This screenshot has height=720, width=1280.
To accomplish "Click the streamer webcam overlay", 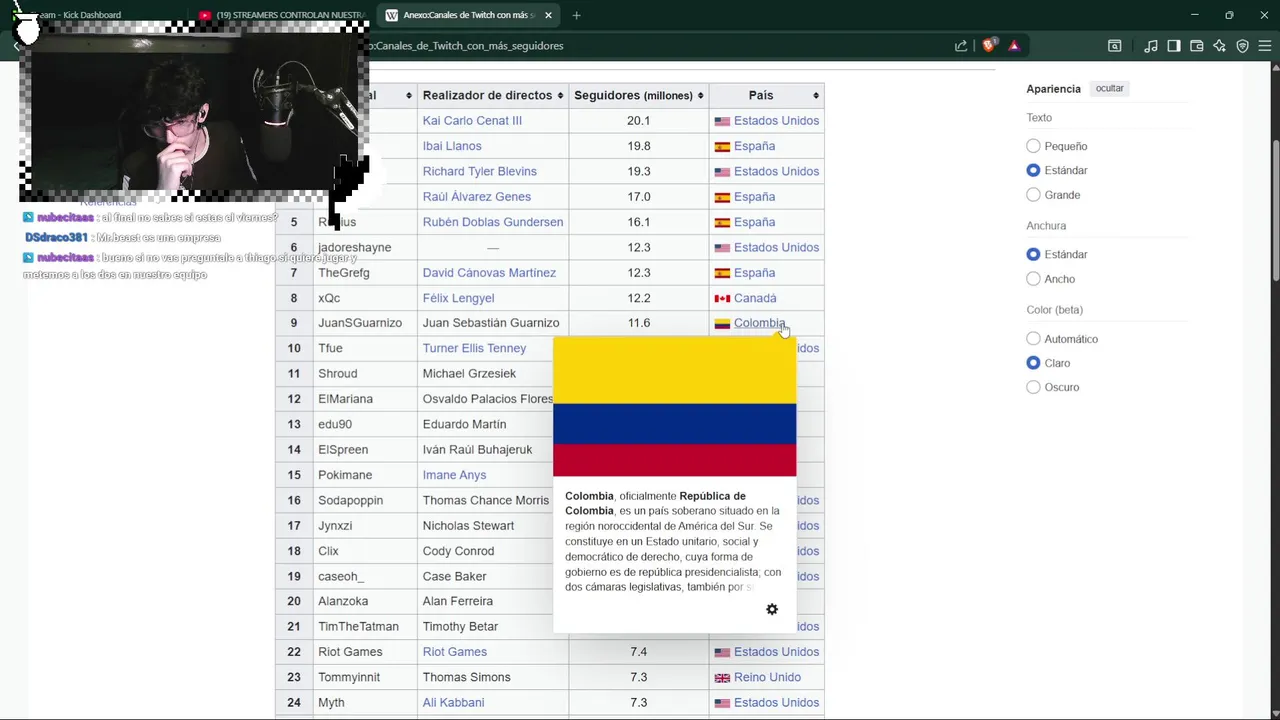I will 195,112.
